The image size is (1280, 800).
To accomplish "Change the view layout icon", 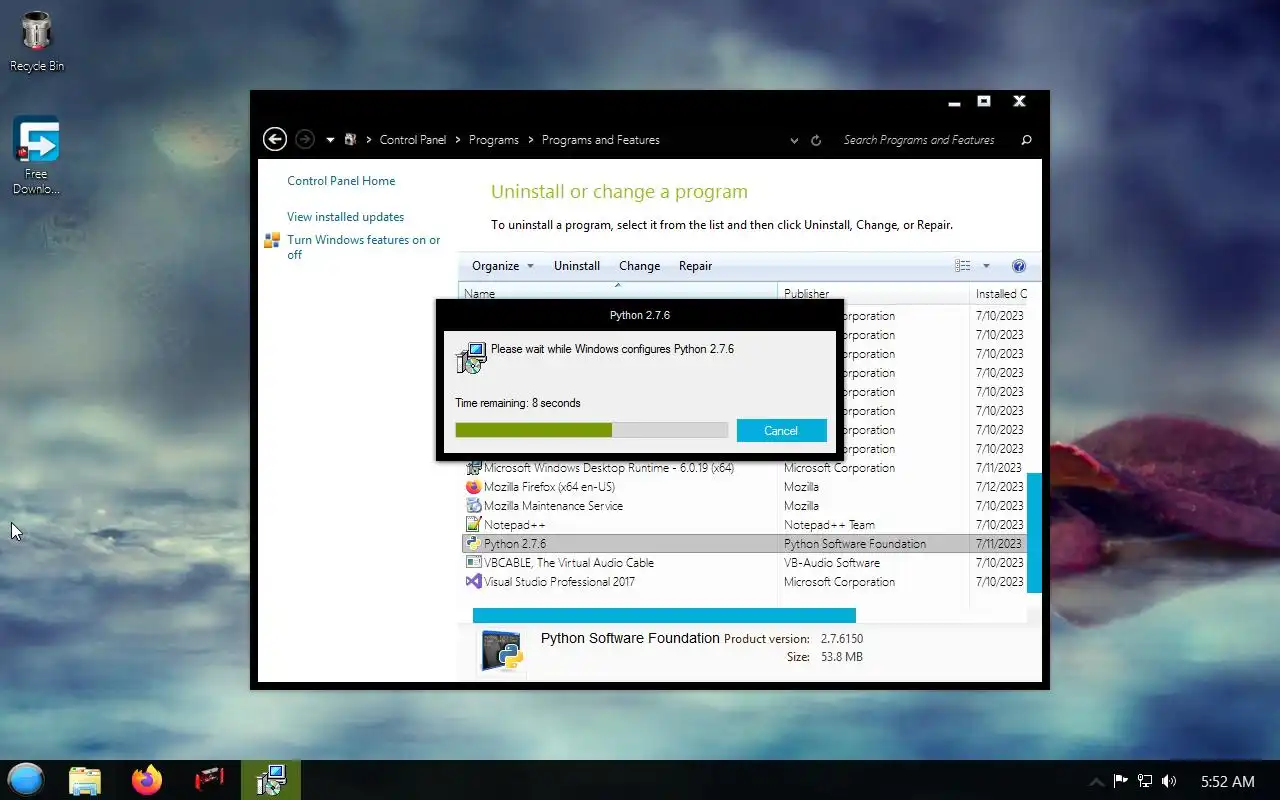I will (963, 266).
